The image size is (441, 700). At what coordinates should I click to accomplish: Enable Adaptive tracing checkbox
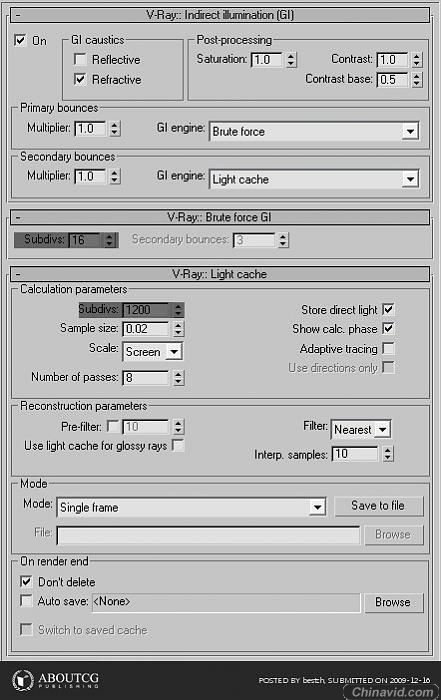(x=388, y=348)
